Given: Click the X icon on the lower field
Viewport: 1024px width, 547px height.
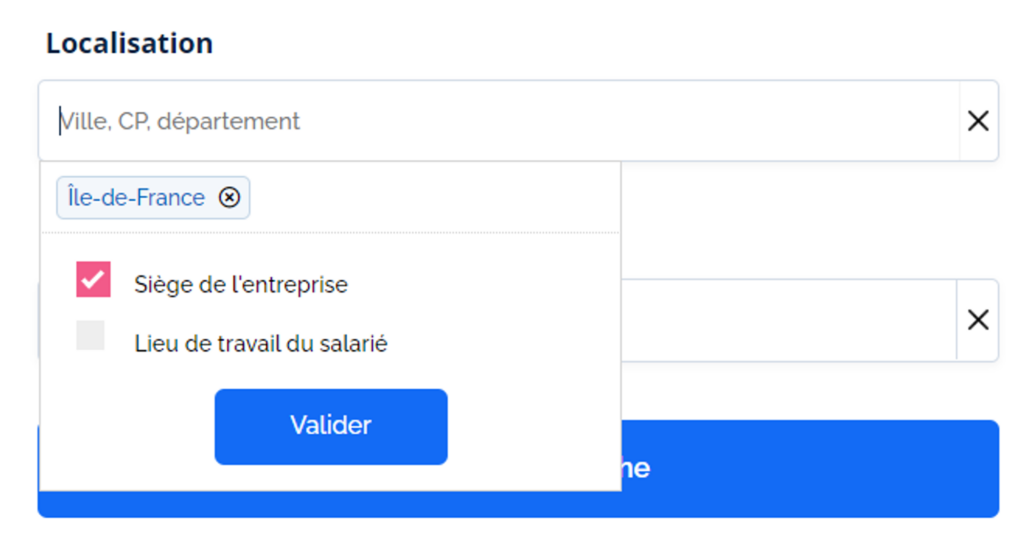Looking at the screenshot, I should [x=977, y=320].
